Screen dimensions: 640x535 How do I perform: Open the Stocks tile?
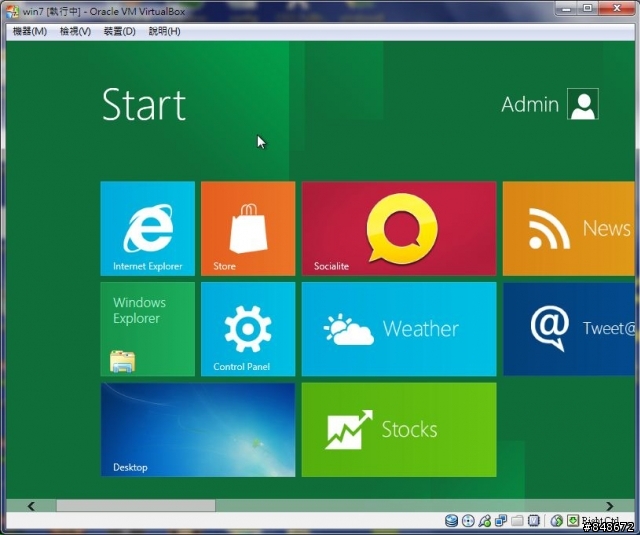pos(399,430)
